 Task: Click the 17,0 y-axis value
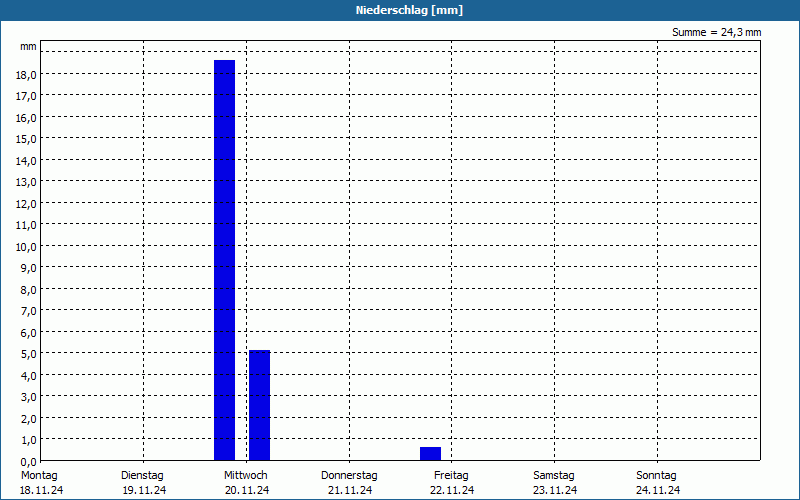[x=26, y=96]
